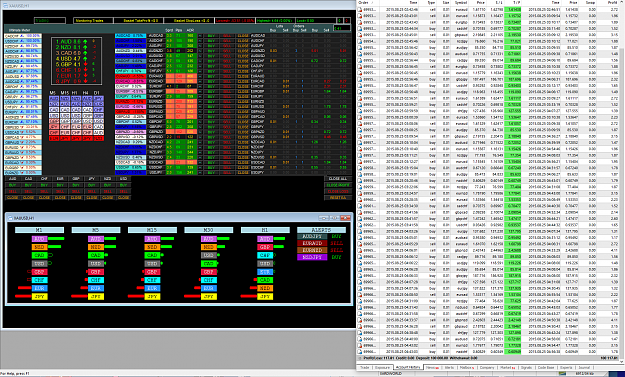
Task: Click the M30 header in strength window
Action: click(208, 230)
